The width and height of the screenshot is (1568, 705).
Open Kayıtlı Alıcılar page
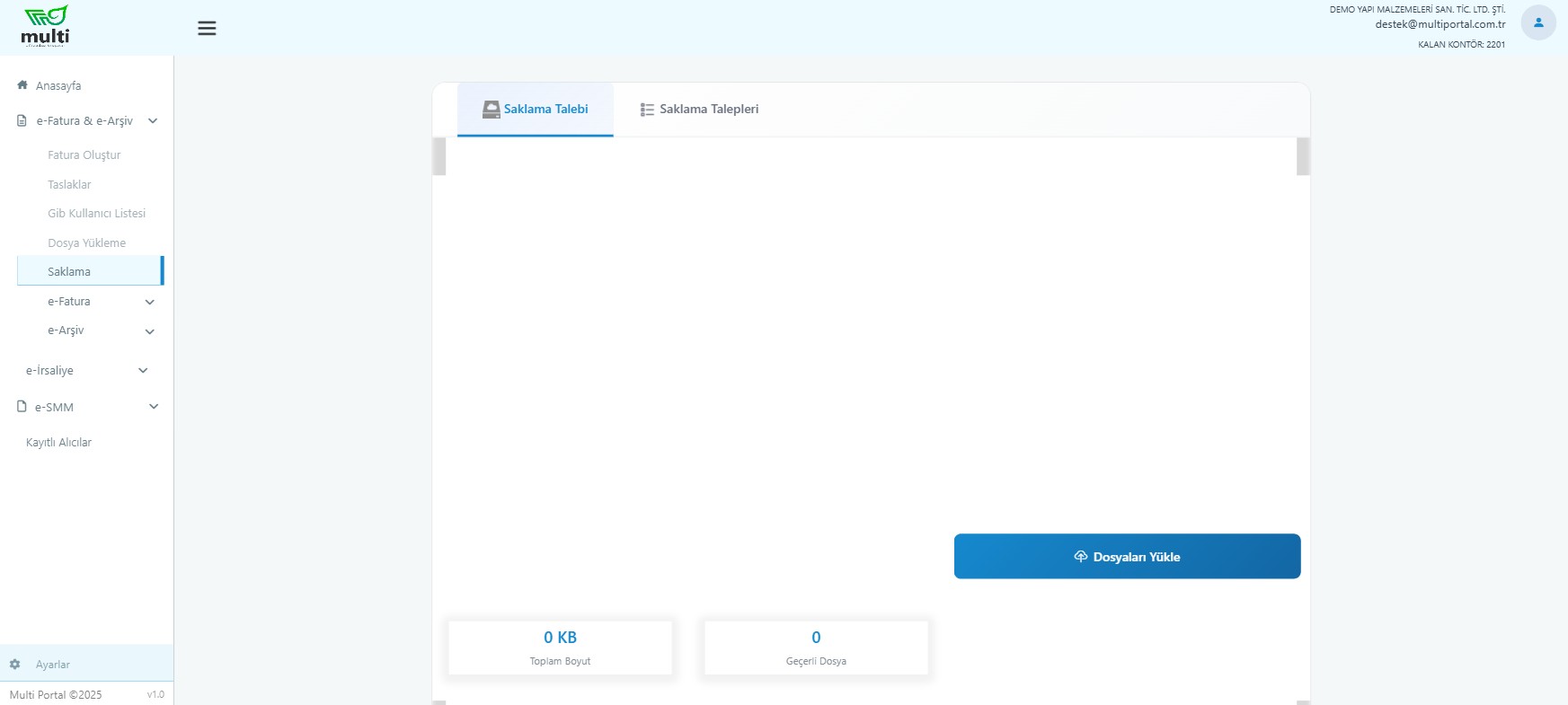pyautogui.click(x=58, y=442)
